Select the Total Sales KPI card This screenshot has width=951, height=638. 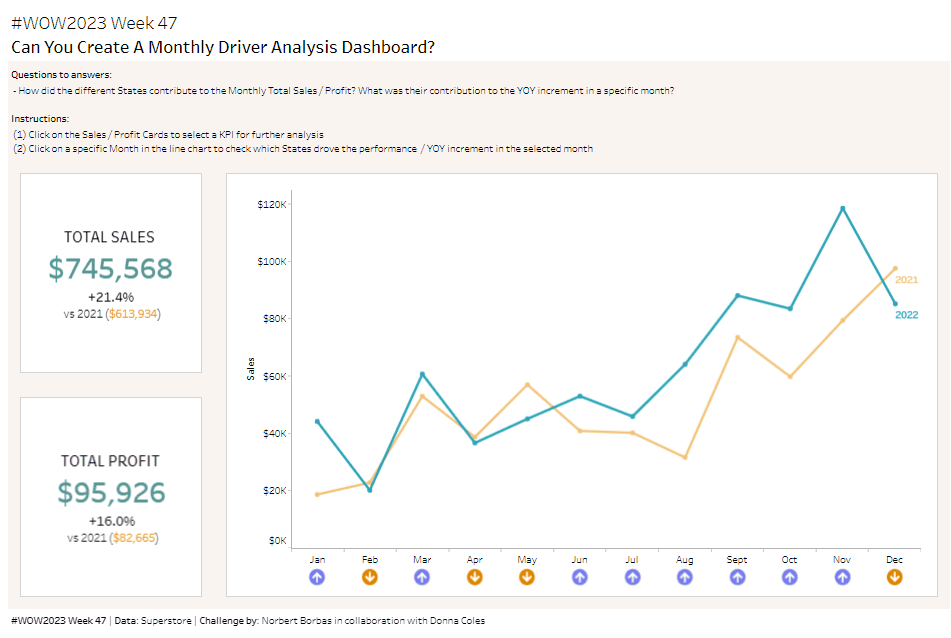pyautogui.click(x=111, y=273)
